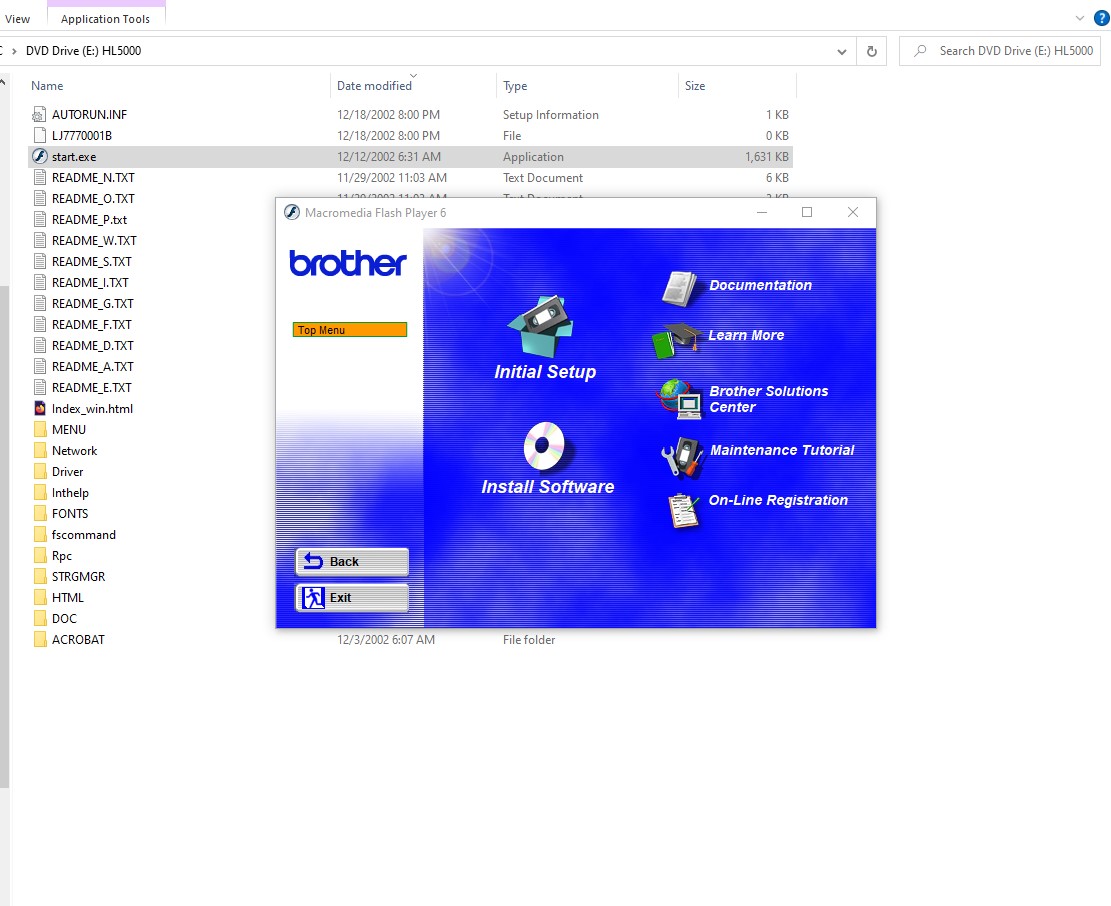Select the start.exe Flash application file
The image size is (1111, 906).
(74, 157)
